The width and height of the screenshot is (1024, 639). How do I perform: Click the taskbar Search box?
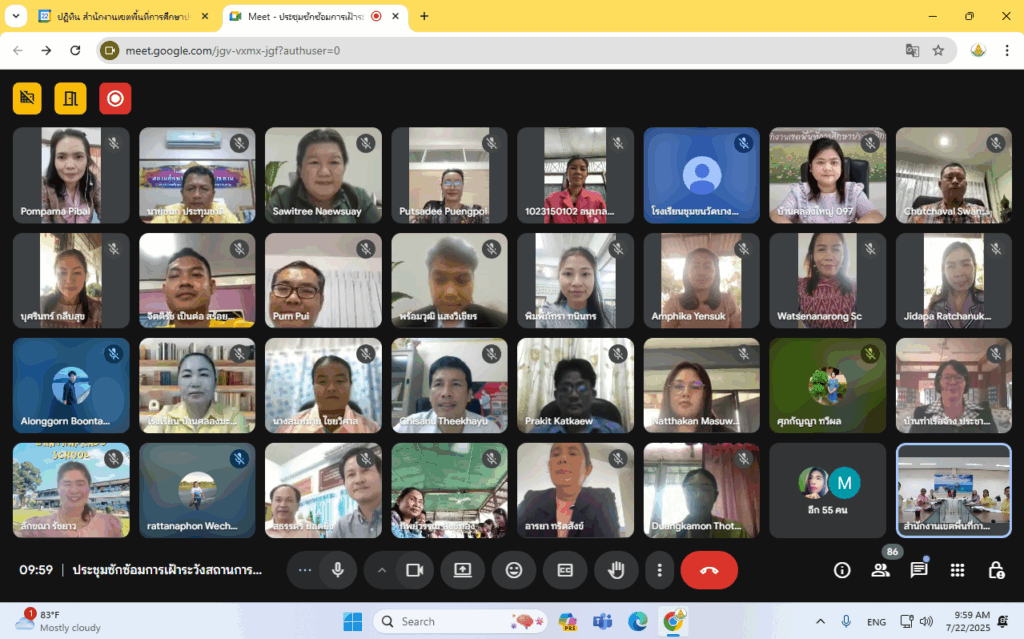point(462,621)
